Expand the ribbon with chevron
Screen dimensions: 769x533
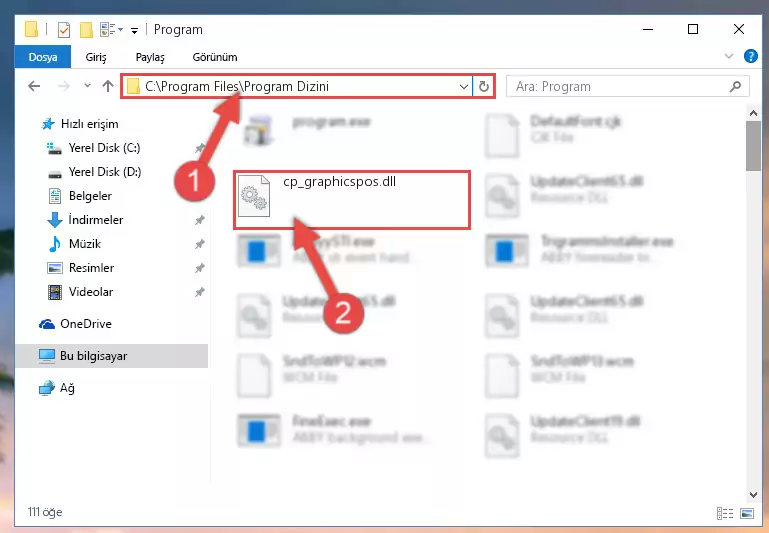729,56
